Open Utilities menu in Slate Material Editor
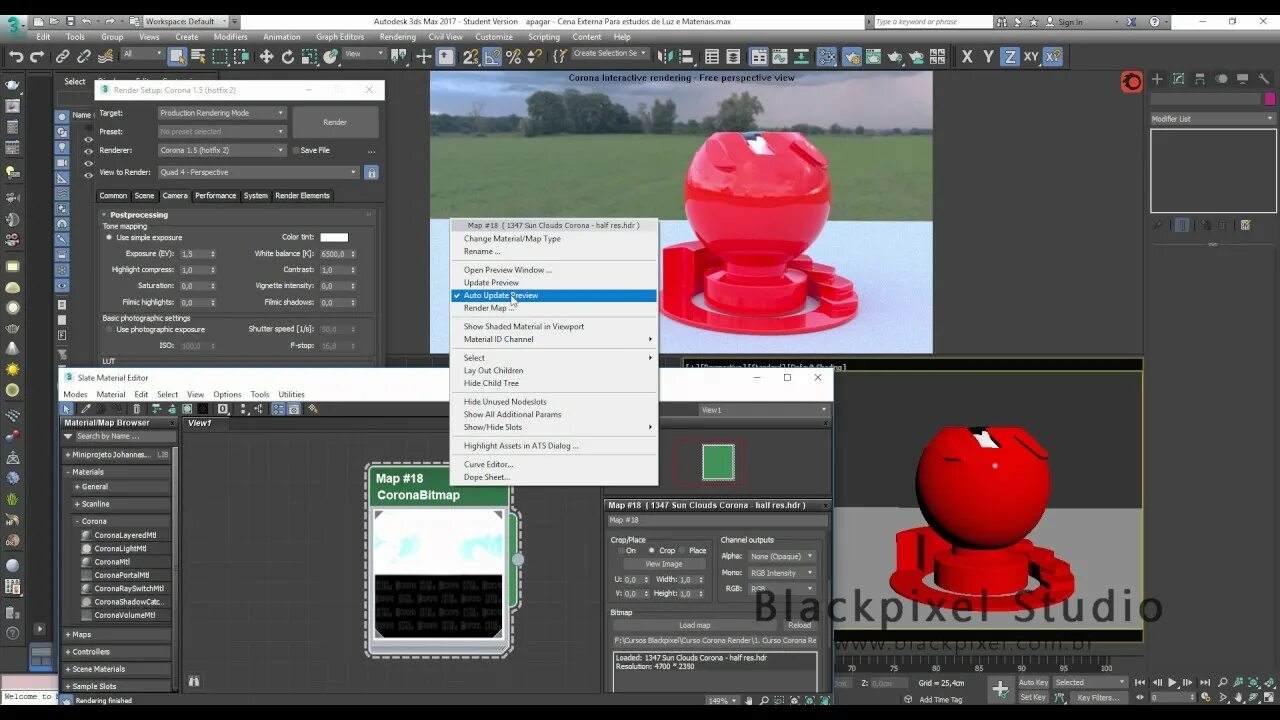1280x720 pixels. coord(291,394)
